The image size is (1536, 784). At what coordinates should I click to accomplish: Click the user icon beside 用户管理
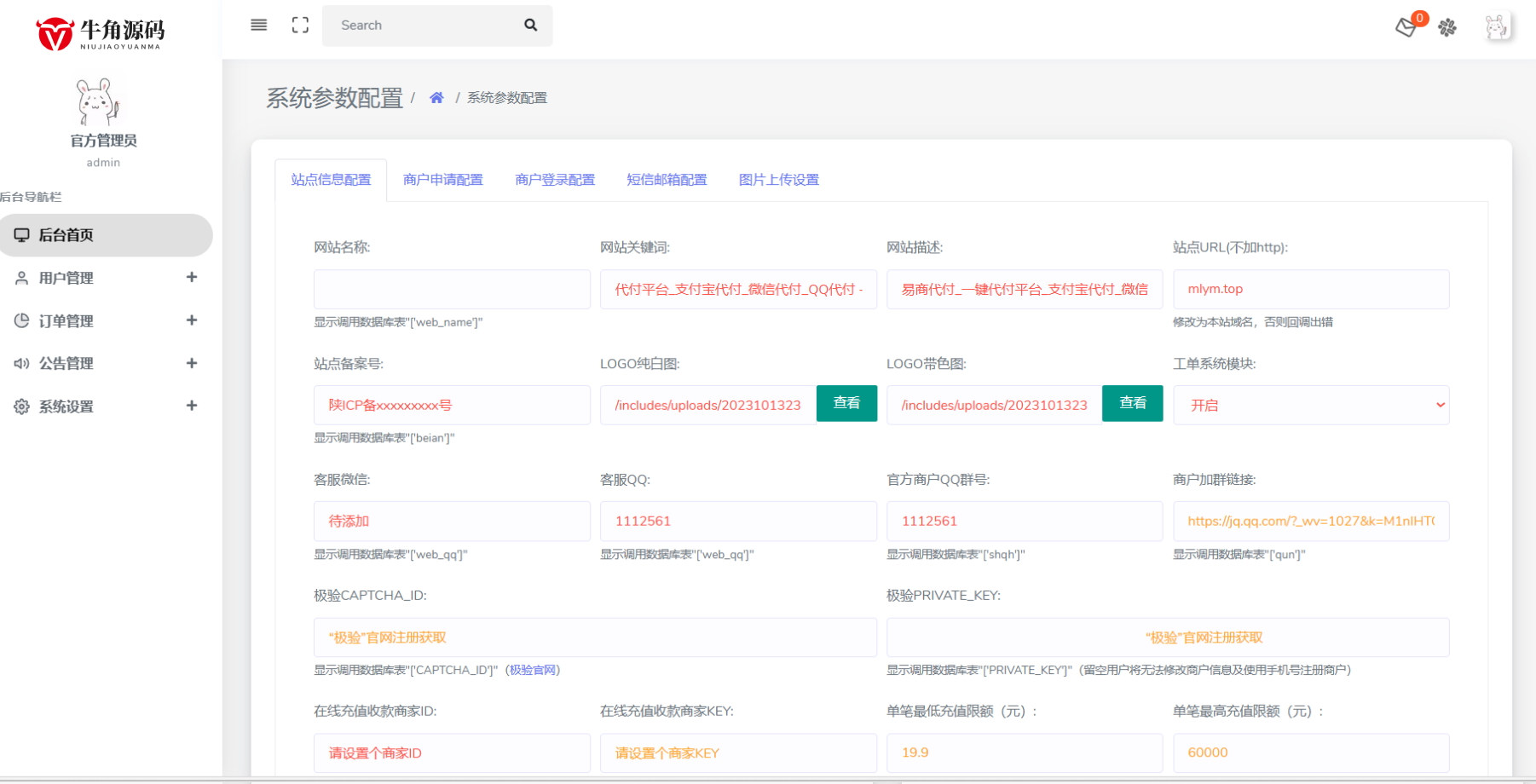click(21, 278)
